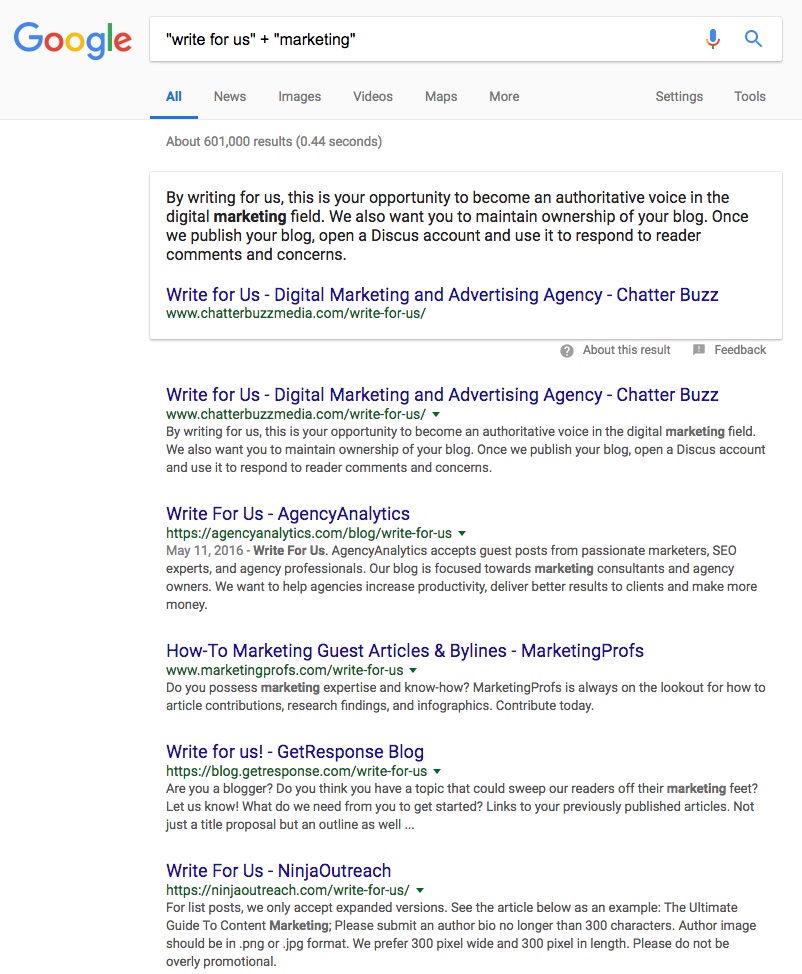Image resolution: width=802 pixels, height=974 pixels.
Task: Click the featured snippet paragraph text
Action: (457, 226)
